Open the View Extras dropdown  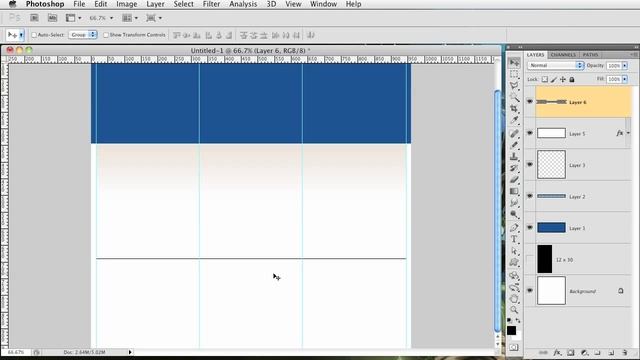74,18
